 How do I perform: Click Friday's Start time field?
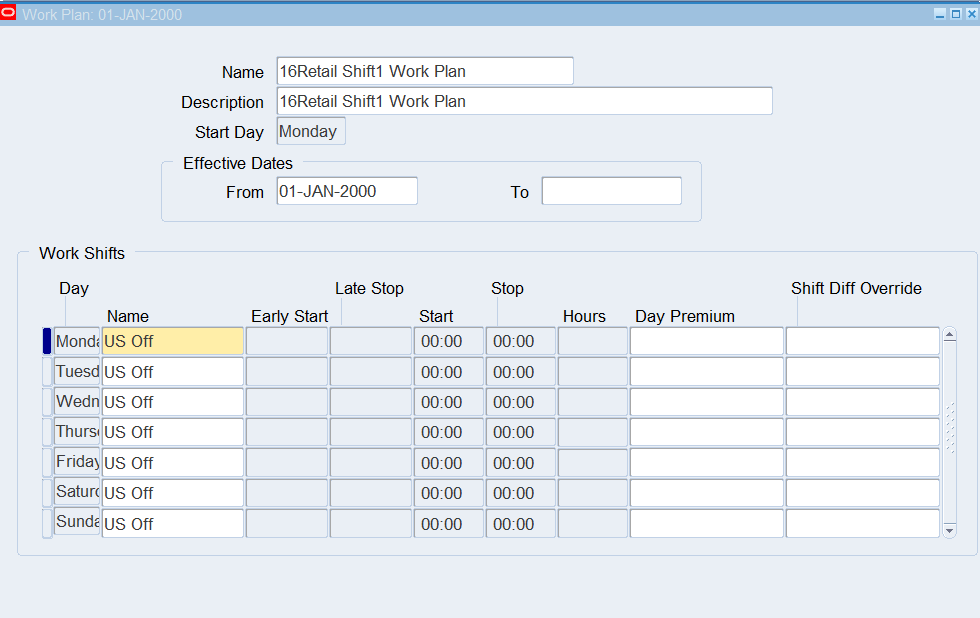pyautogui.click(x=448, y=463)
